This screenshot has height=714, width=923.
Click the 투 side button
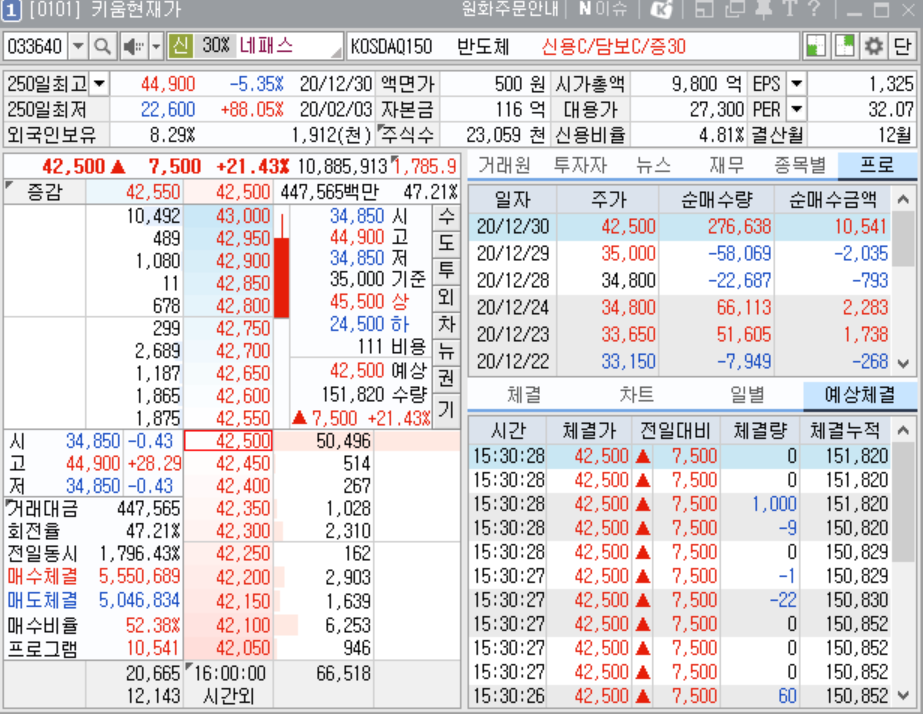tap(446, 270)
